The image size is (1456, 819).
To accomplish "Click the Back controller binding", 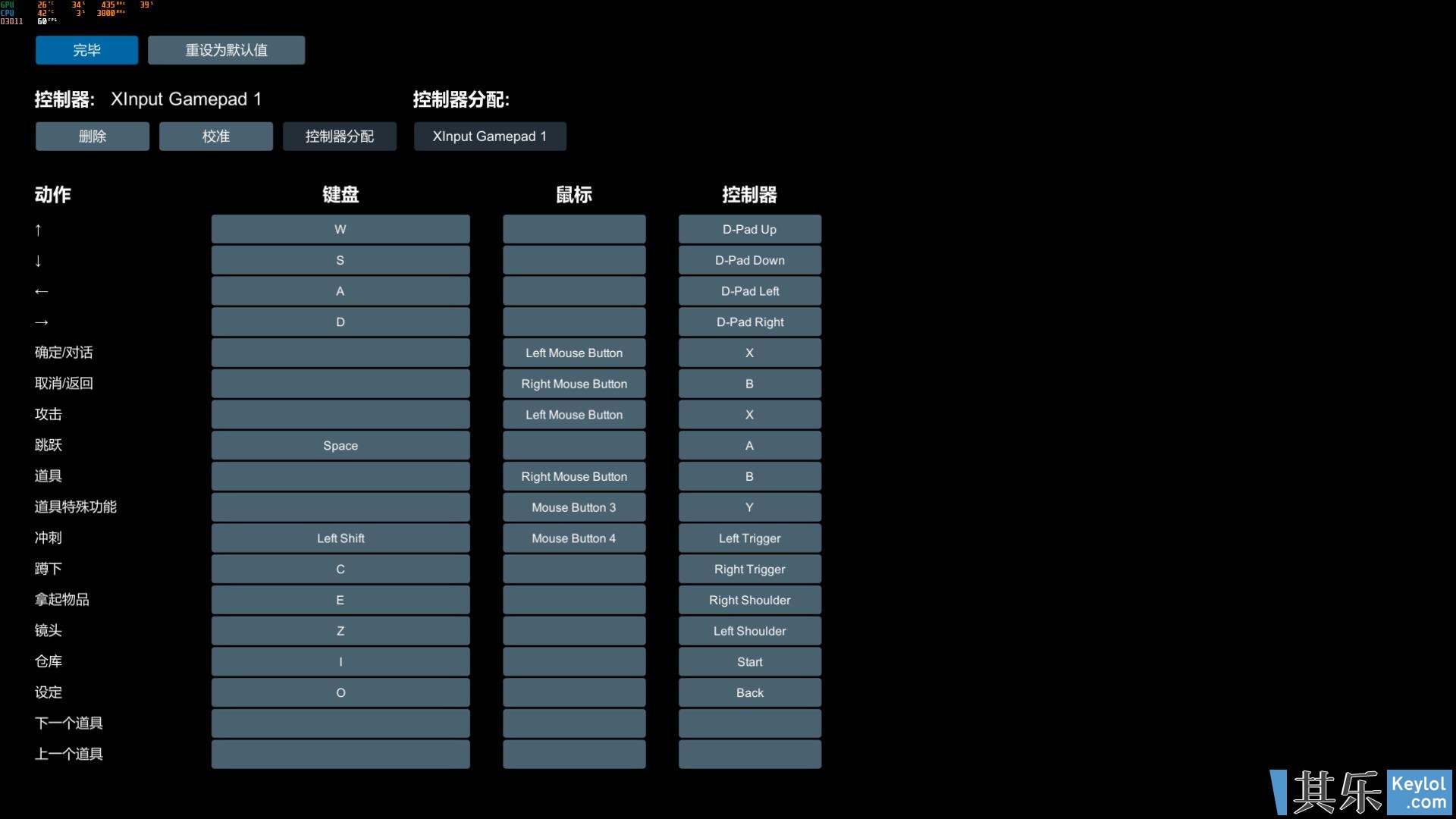I will pos(749,692).
